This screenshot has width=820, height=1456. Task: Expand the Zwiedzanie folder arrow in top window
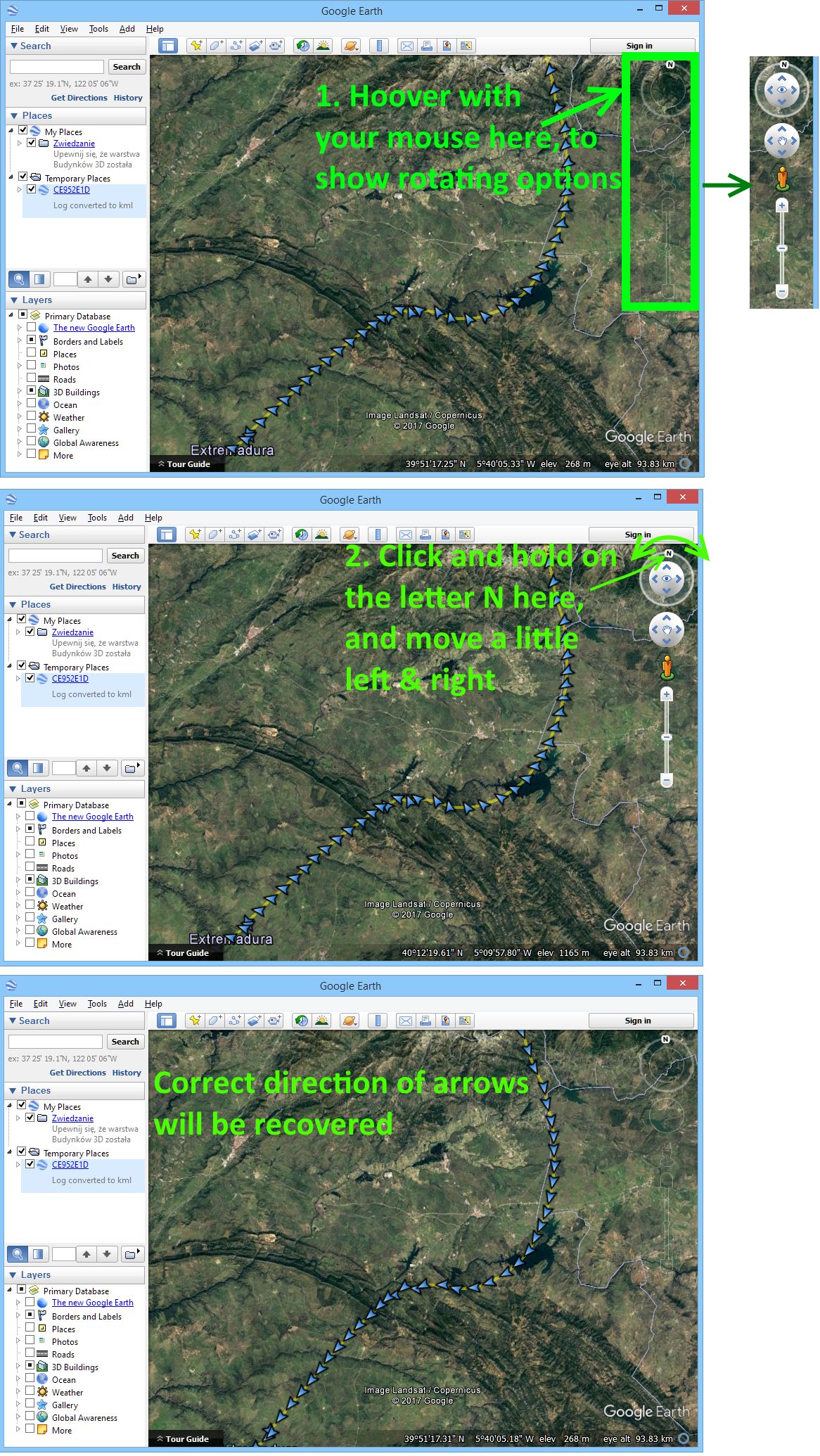(20, 143)
